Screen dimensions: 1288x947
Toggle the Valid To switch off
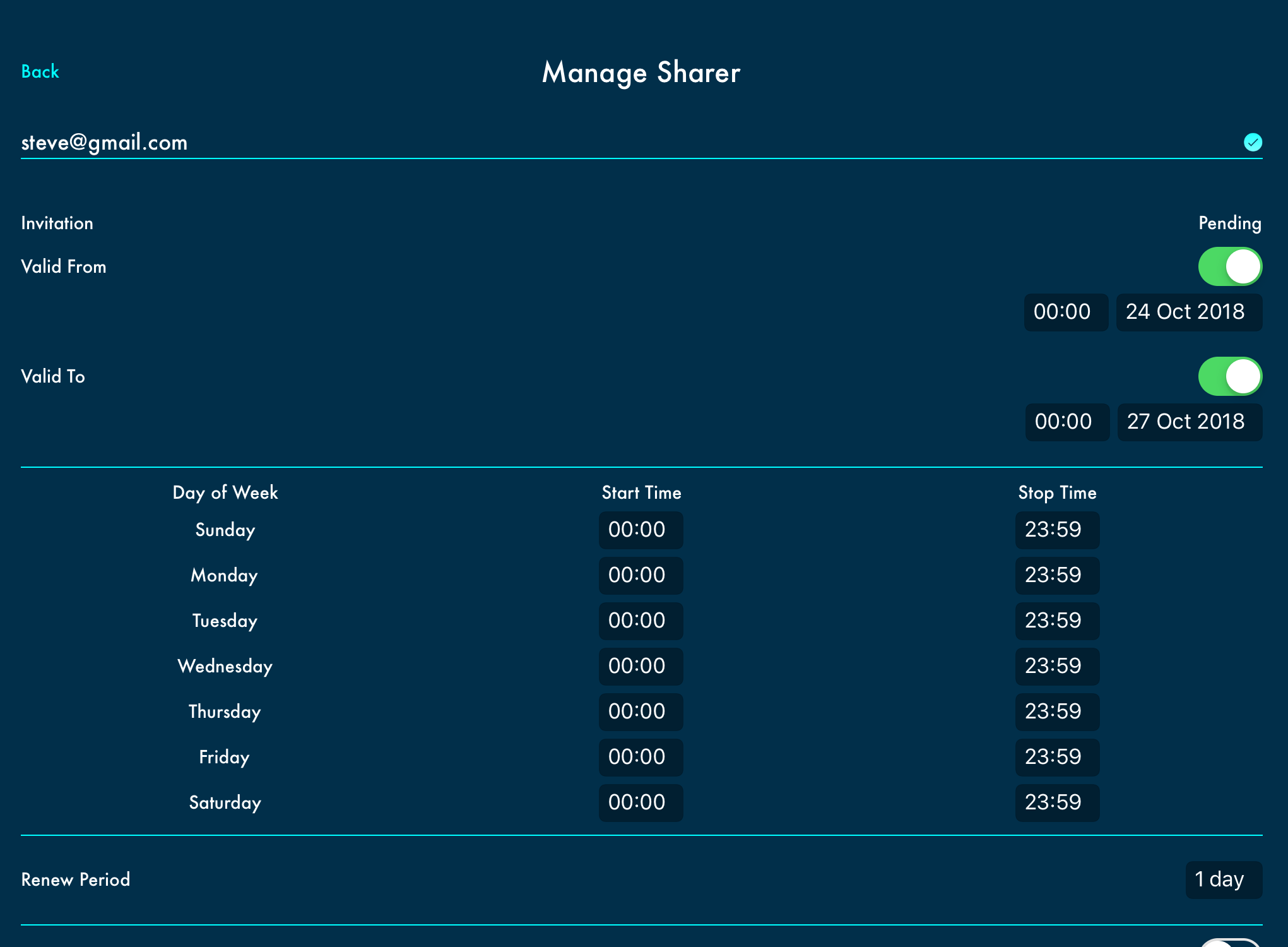point(1229,376)
